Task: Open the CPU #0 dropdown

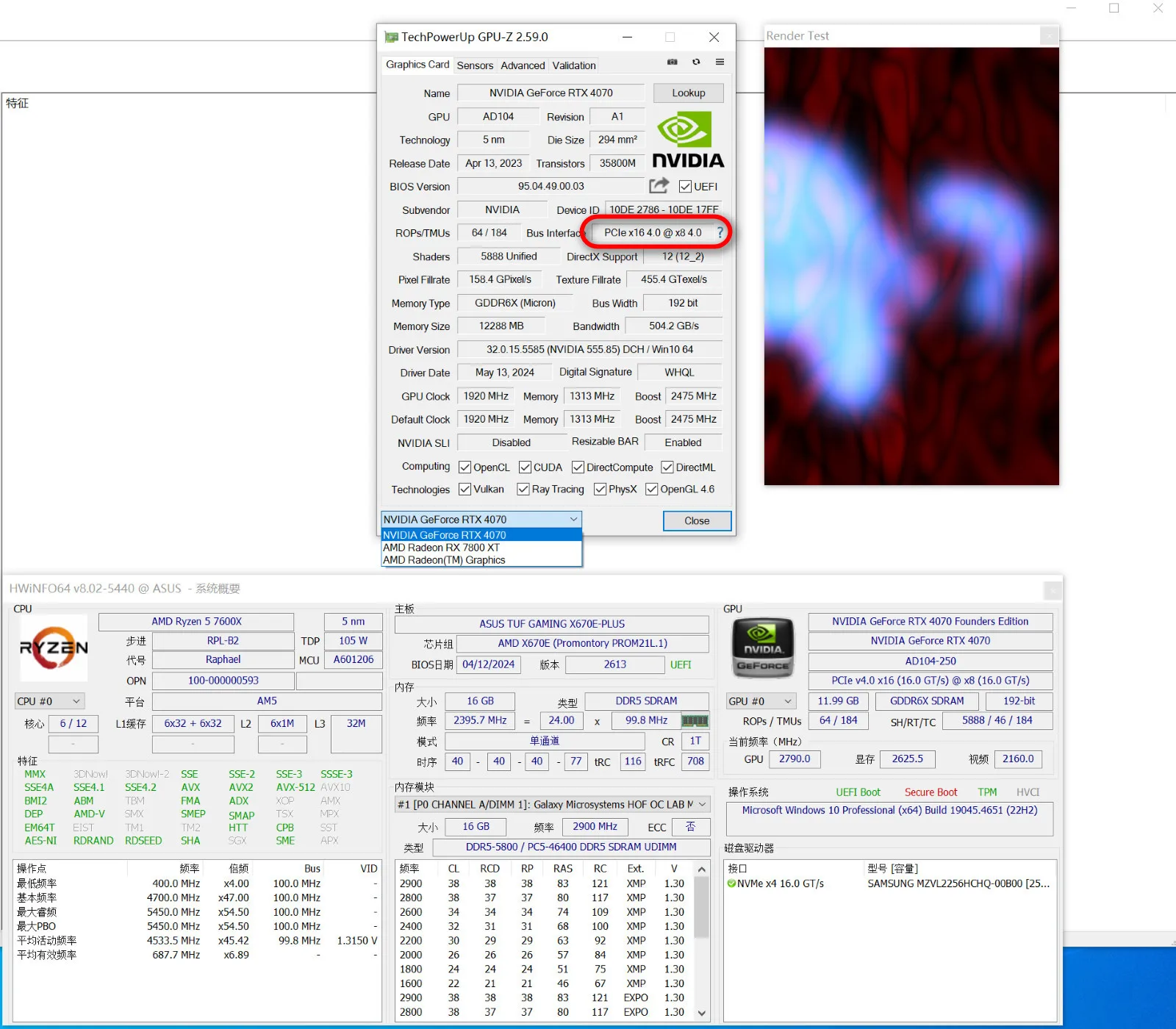Action: click(x=49, y=701)
